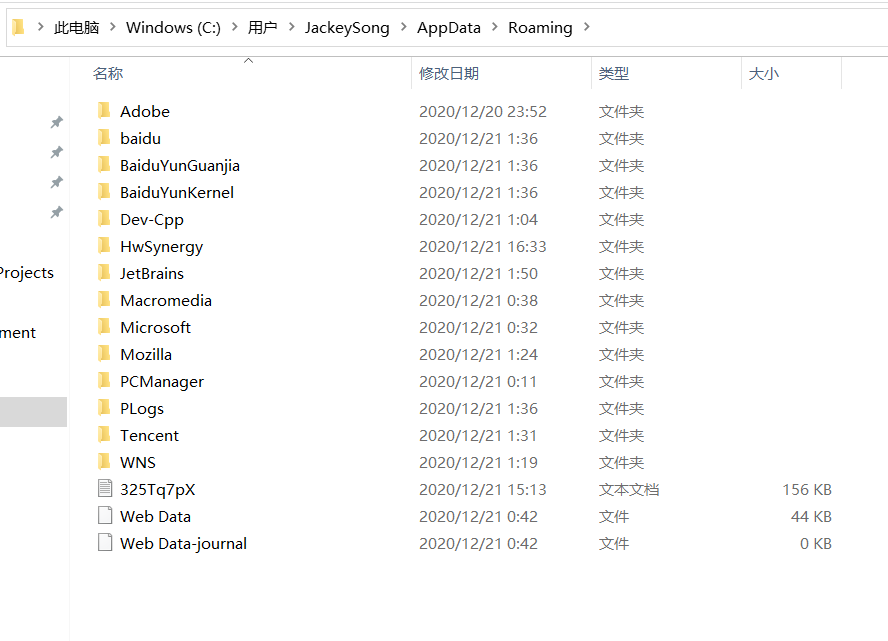This screenshot has height=641, width=888.
Task: Select the Tencent folder name
Action: pyautogui.click(x=150, y=435)
